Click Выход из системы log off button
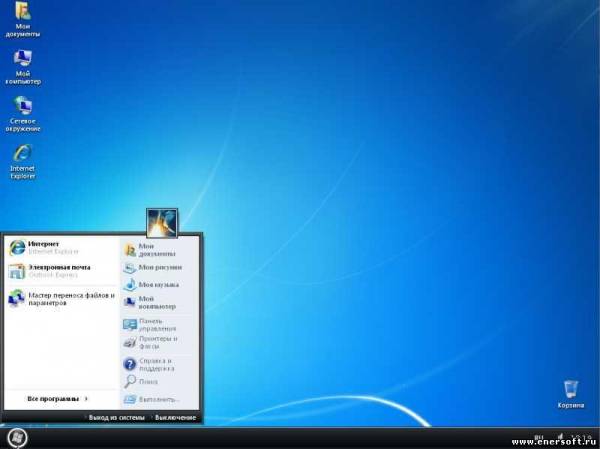 coord(116,418)
